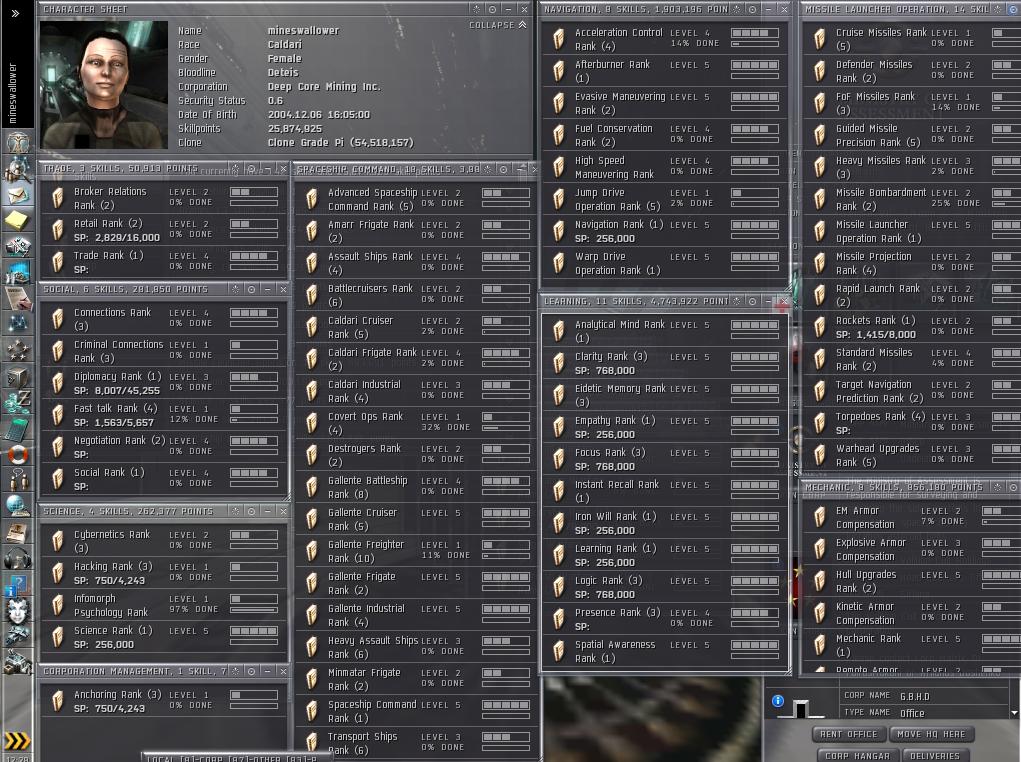Screen dimensions: 1021x762
Task: Click down arrow beside office Type Name
Action: click(1014, 713)
